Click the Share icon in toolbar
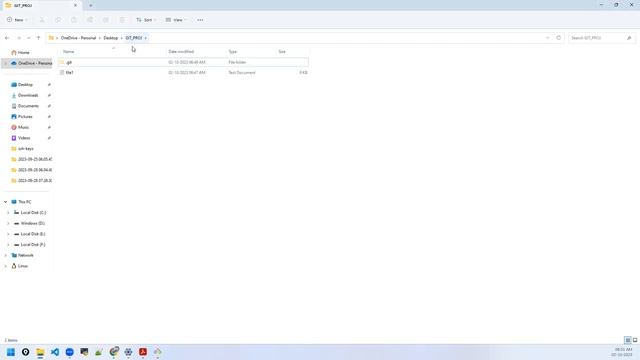This screenshot has width=640, height=360. tap(106, 20)
